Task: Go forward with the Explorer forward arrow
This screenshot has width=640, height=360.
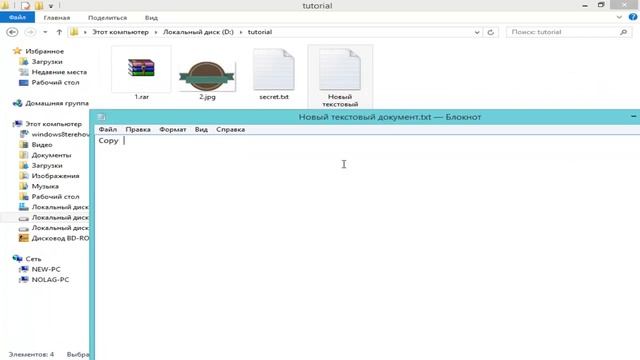Action: click(30, 32)
